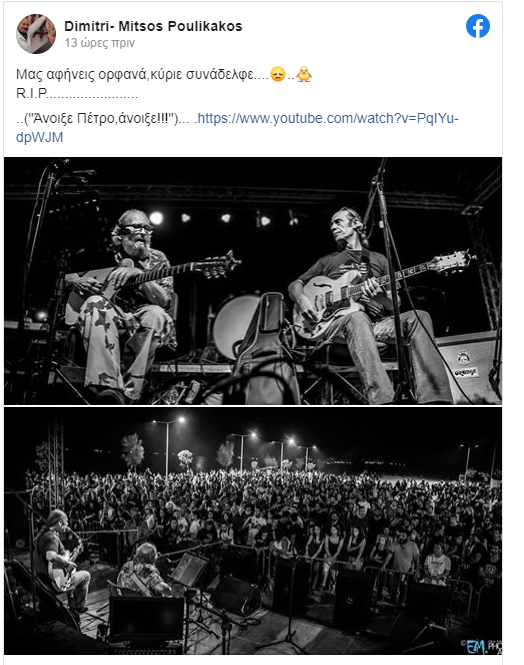Screen dimensions: 524x665
Task: Open the bottom concert crowd photo
Action: tap(253, 531)
